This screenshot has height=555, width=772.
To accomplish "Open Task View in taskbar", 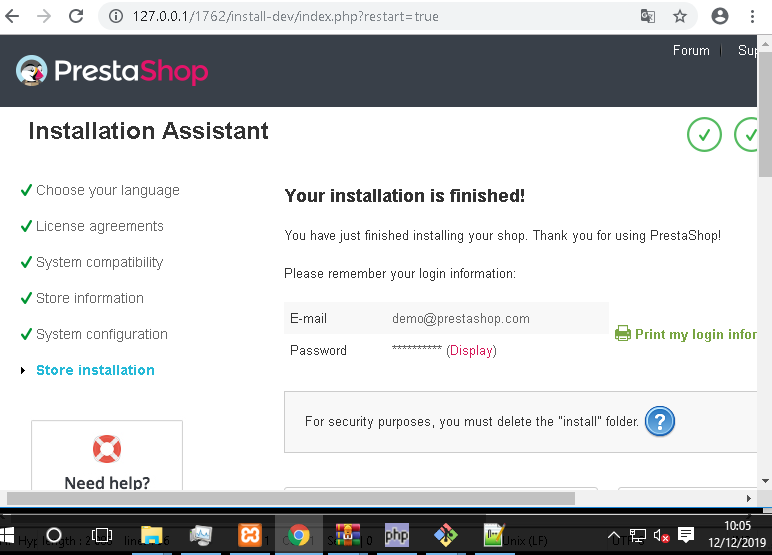I will [102, 535].
